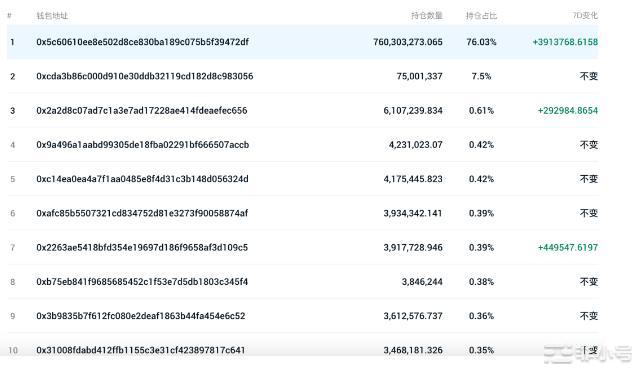Screen dimensions: 640x372
Task: Click the 7D change value +449547.6197
Action: pyautogui.click(x=568, y=247)
